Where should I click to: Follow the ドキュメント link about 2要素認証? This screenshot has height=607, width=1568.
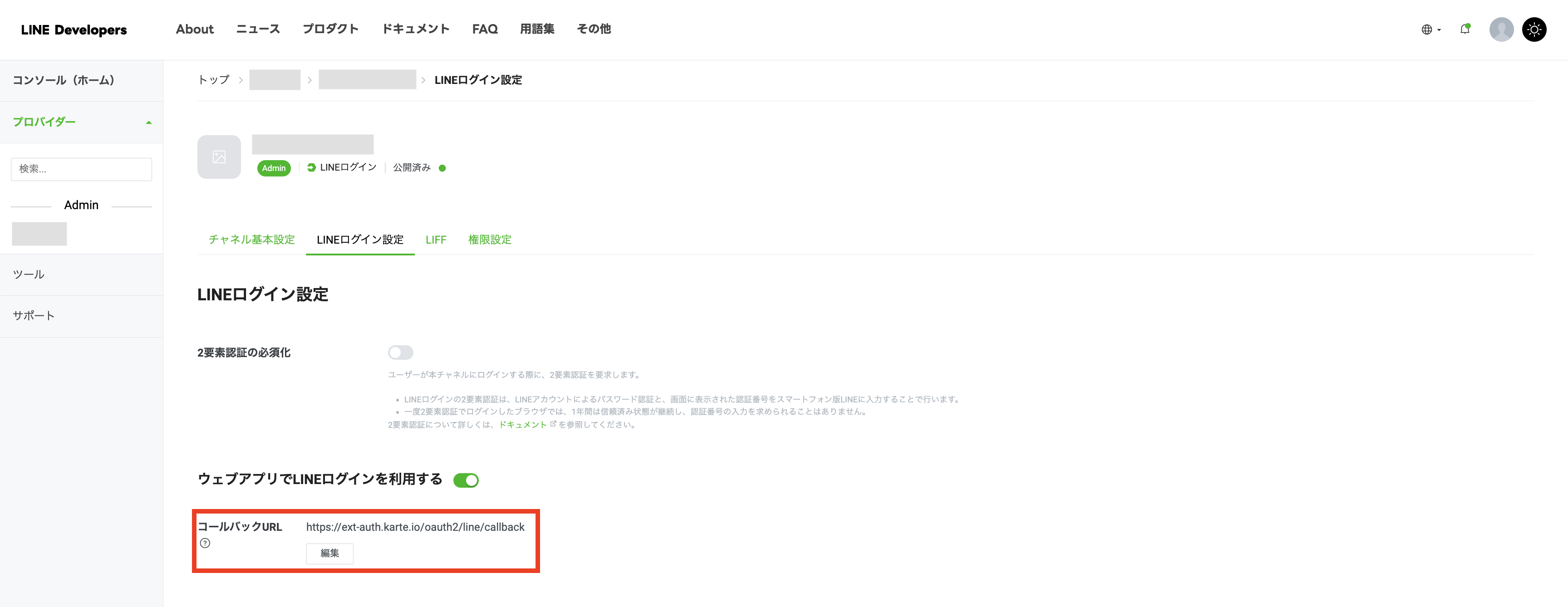pos(523,425)
